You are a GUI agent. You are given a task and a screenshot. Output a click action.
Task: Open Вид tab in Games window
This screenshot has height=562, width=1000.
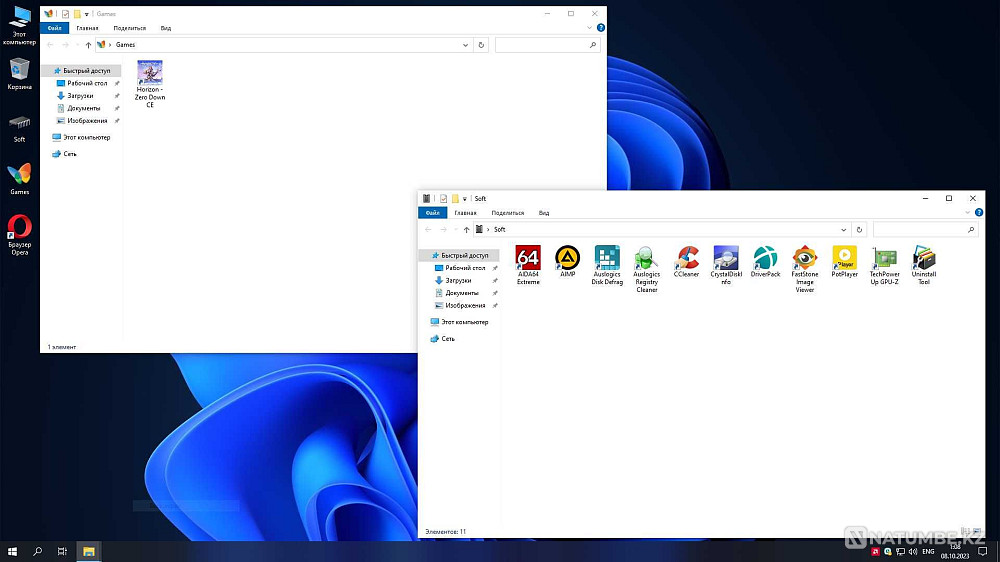coord(166,28)
